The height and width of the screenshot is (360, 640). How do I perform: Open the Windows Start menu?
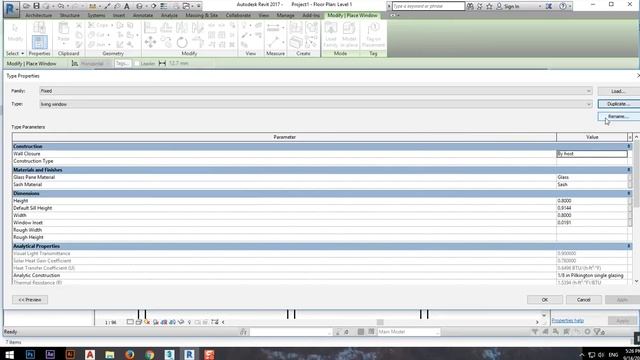point(9,354)
